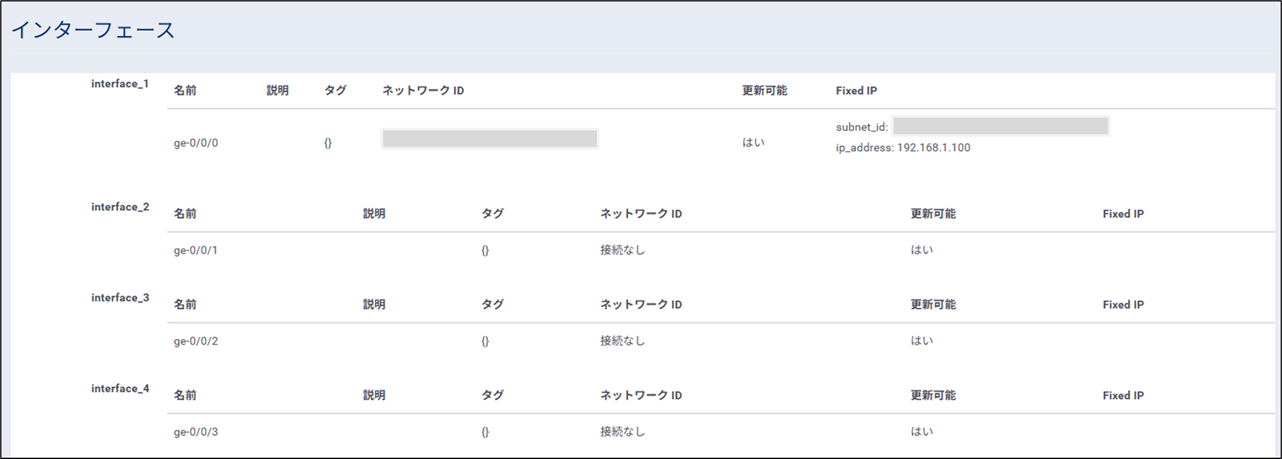Select the interface_3 row label
Viewport: 1282px width, 459px height.
[x=120, y=297]
